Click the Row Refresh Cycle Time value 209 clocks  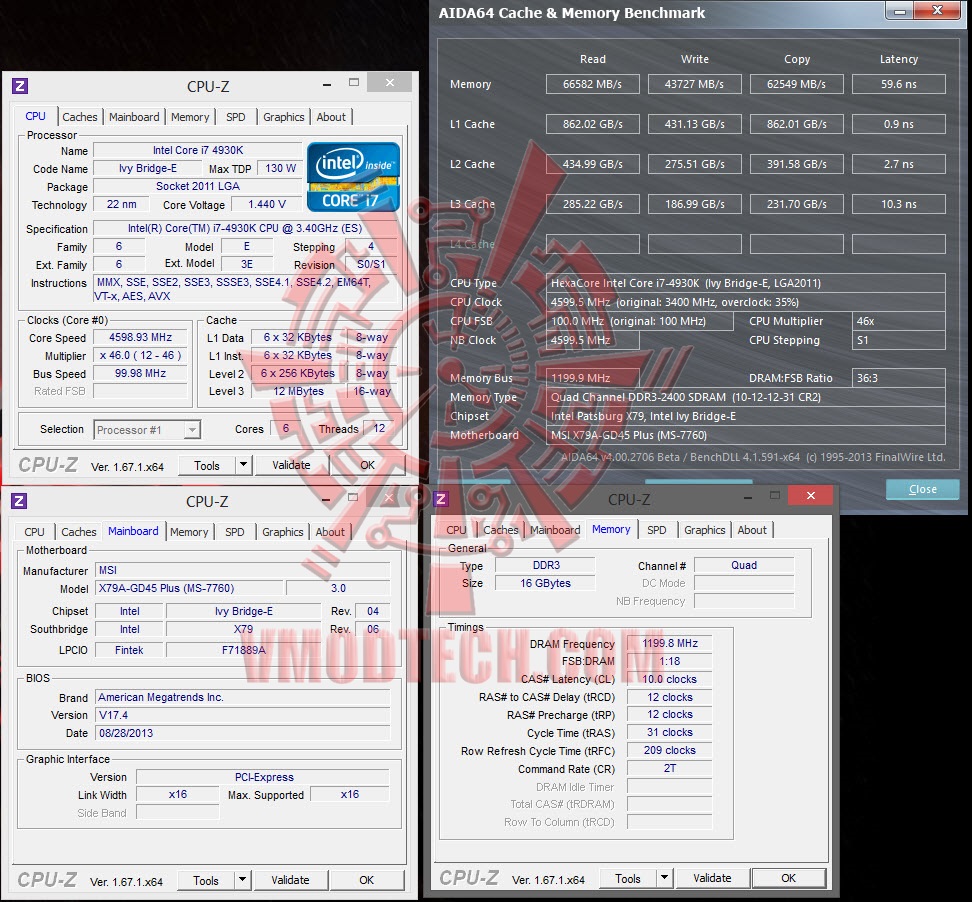[x=669, y=750]
